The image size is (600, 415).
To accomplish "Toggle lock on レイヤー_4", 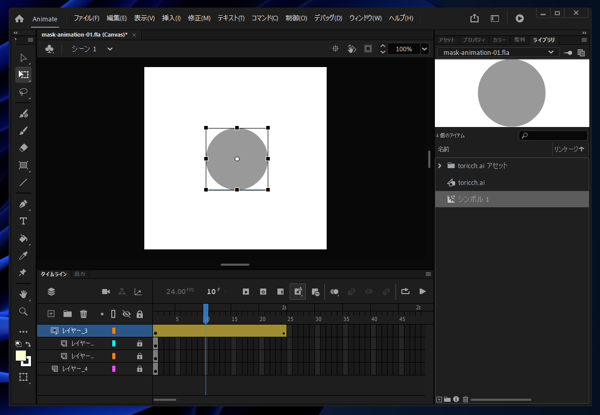I will click(139, 369).
